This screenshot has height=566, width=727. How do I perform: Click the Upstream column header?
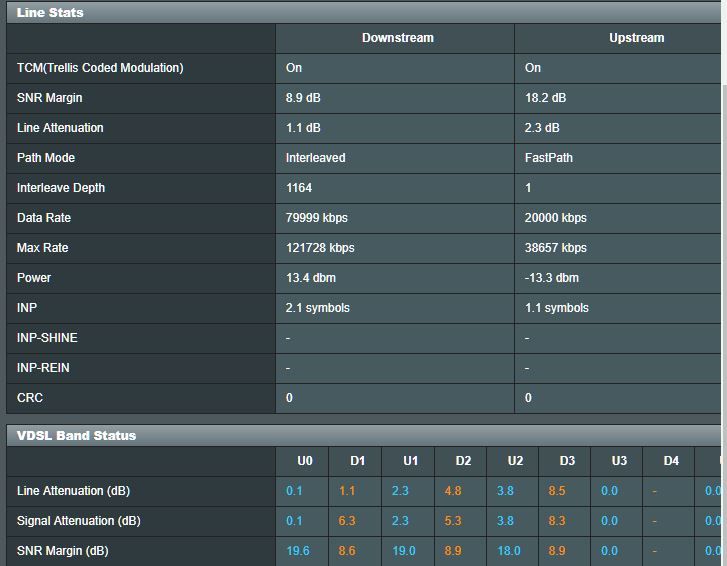(x=636, y=38)
